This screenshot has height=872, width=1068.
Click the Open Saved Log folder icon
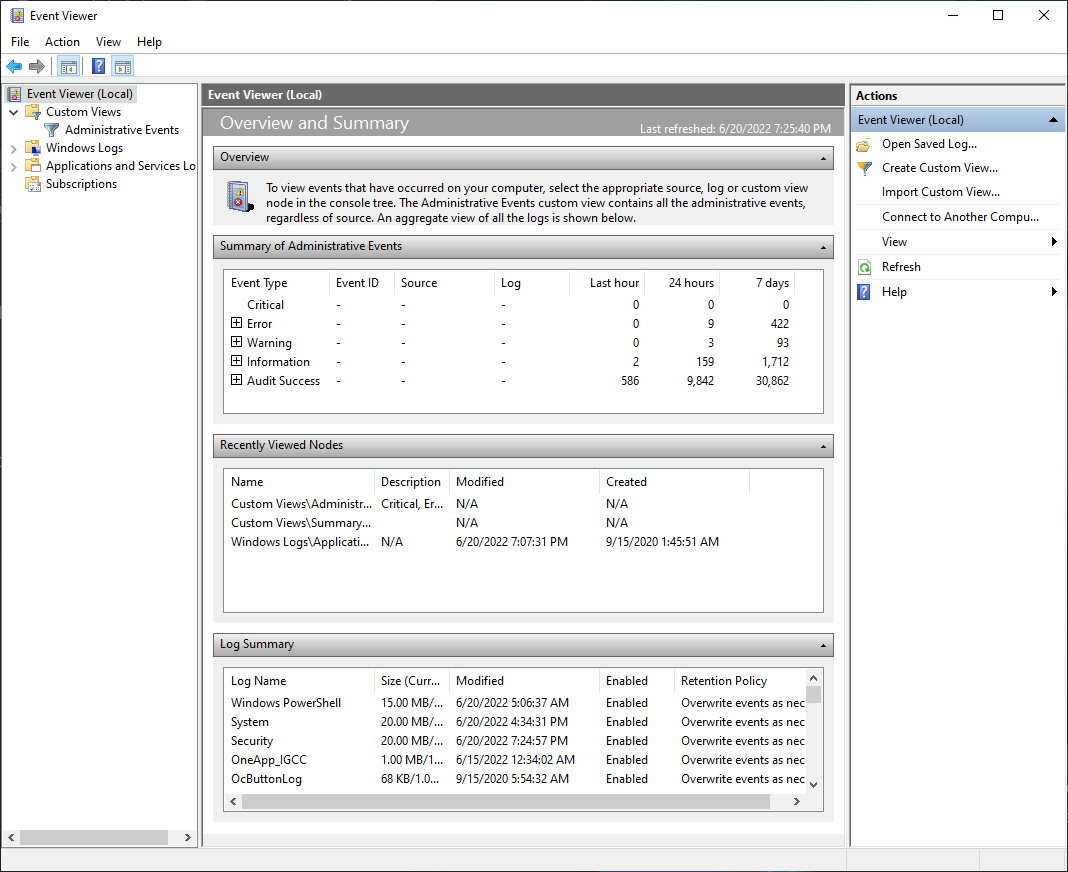[864, 144]
